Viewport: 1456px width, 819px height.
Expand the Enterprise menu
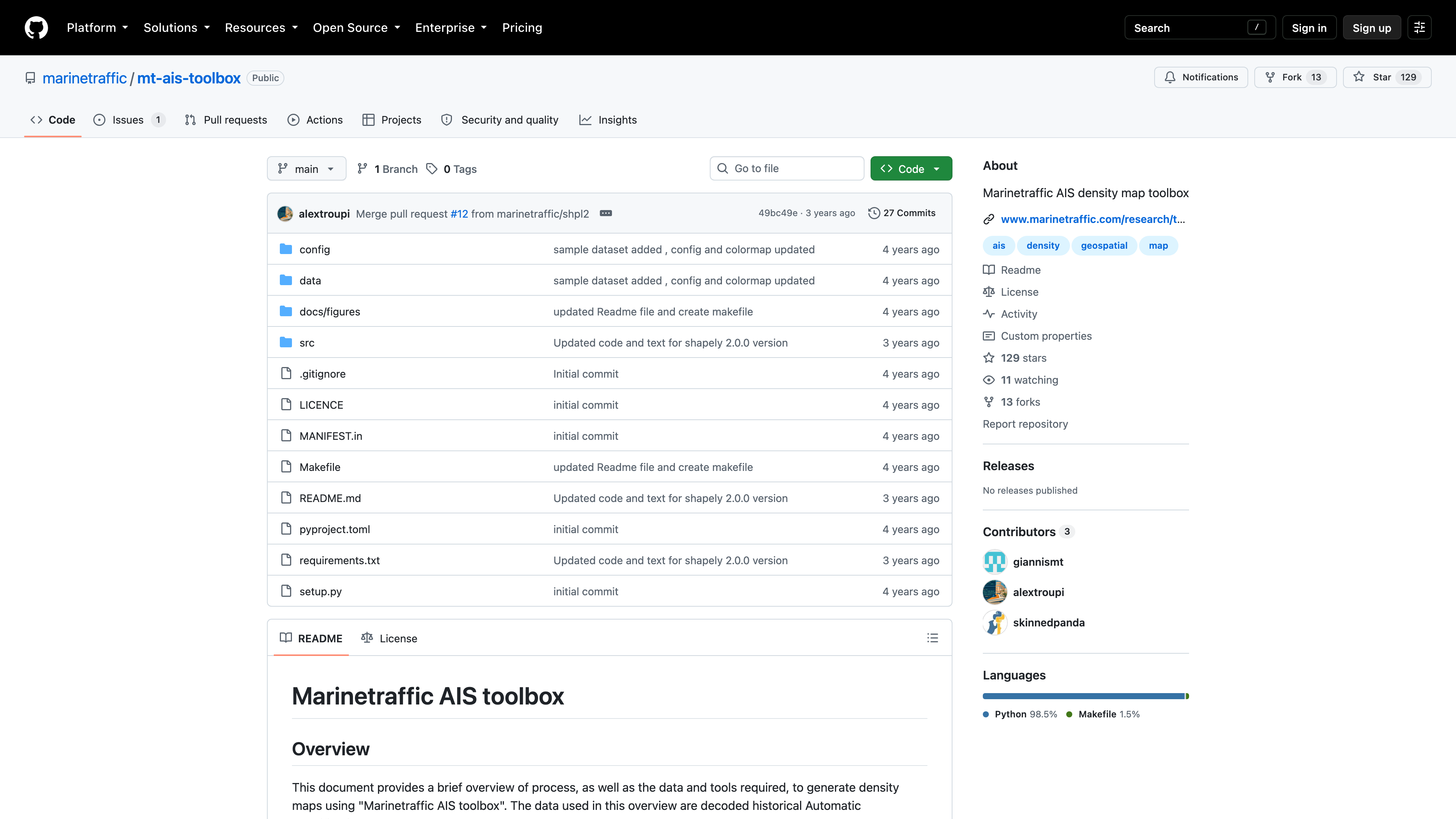click(451, 28)
